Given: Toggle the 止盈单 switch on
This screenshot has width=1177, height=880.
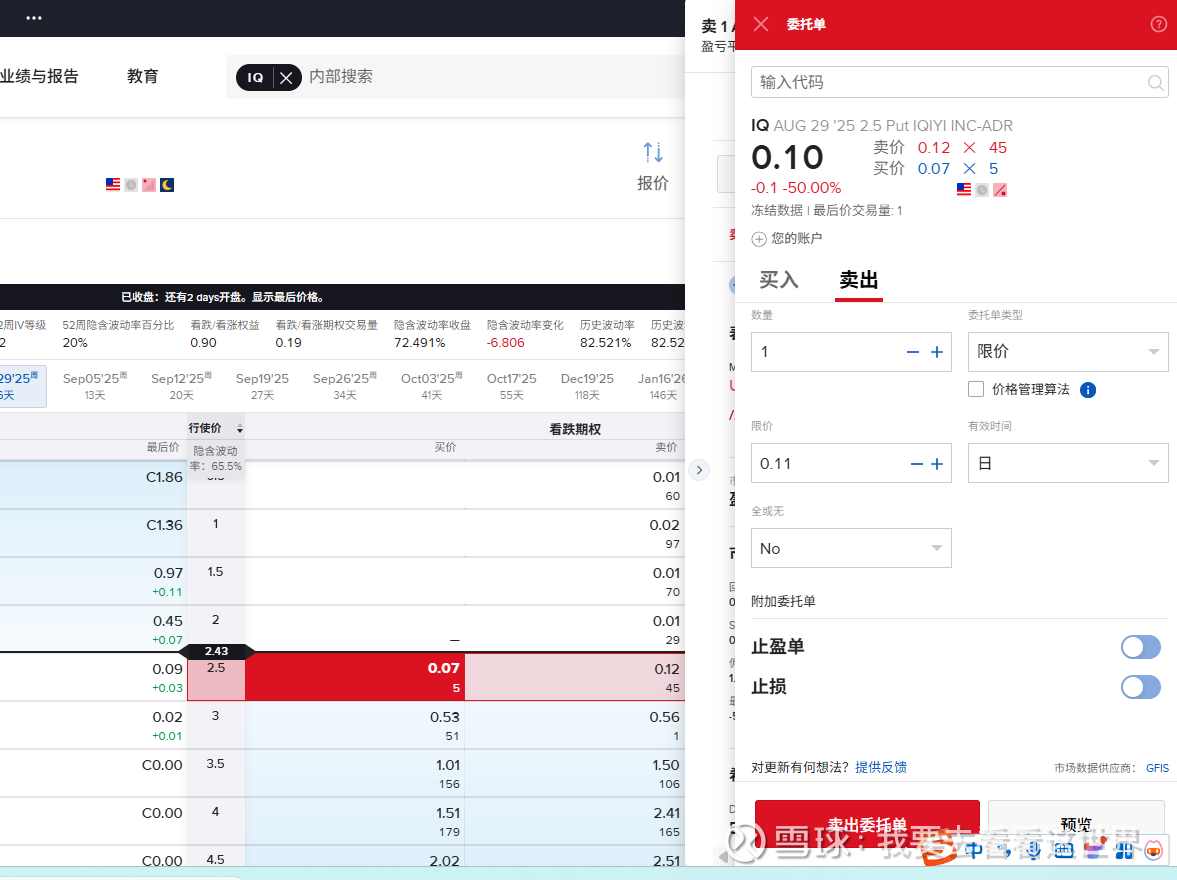Looking at the screenshot, I should (x=1140, y=647).
